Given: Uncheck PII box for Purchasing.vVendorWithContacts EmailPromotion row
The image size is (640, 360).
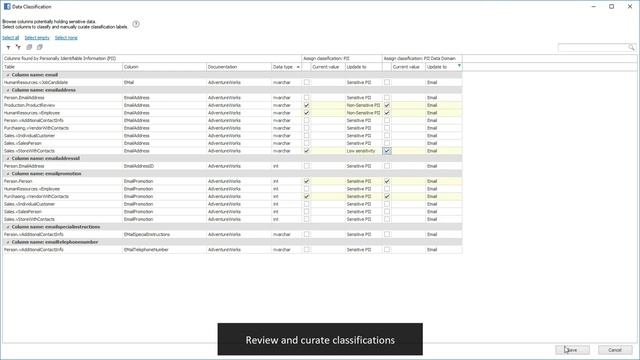Looking at the screenshot, I should click(307, 196).
